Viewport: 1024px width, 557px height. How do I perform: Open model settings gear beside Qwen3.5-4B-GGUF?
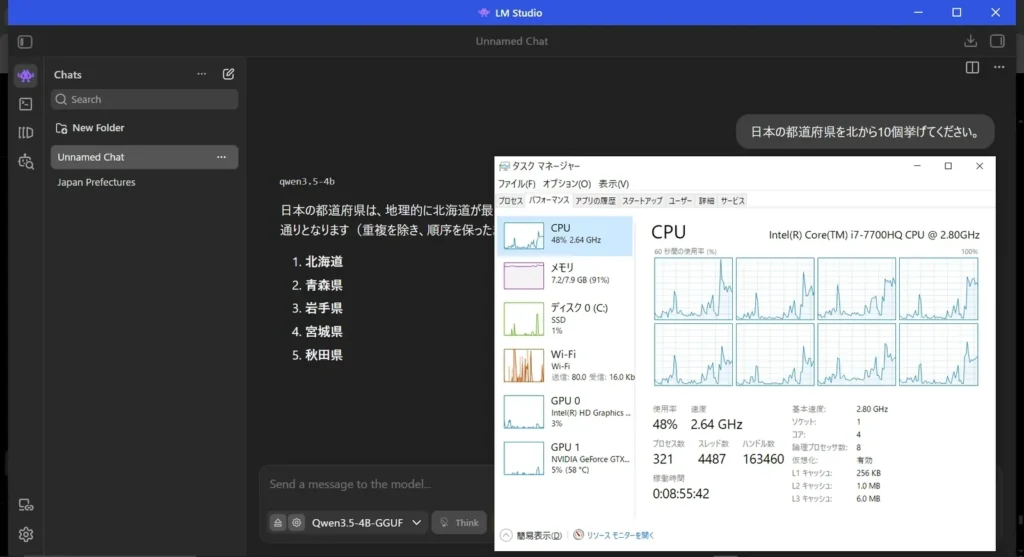[x=296, y=522]
